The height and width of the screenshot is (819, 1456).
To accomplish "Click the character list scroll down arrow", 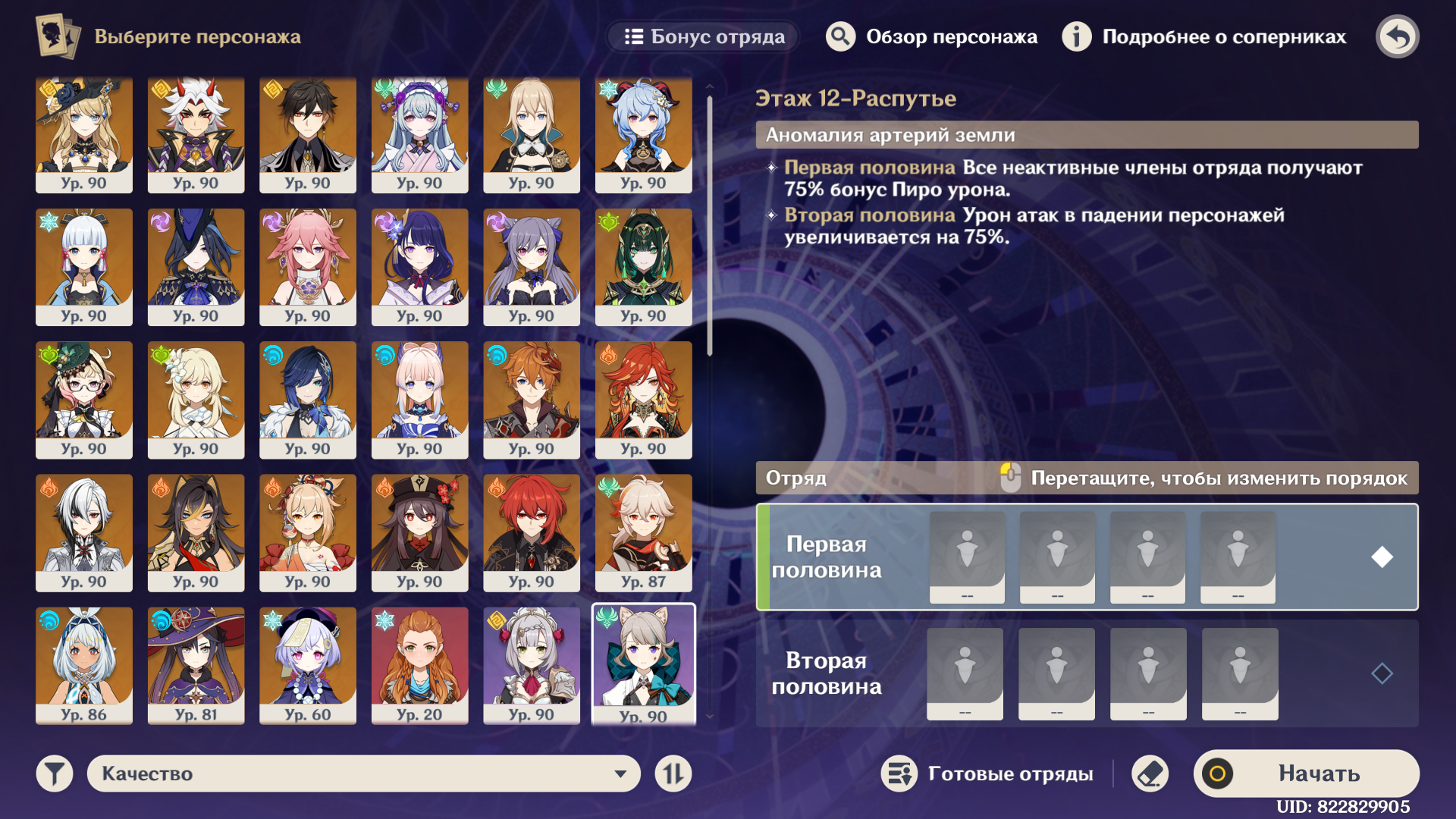I will [x=710, y=716].
